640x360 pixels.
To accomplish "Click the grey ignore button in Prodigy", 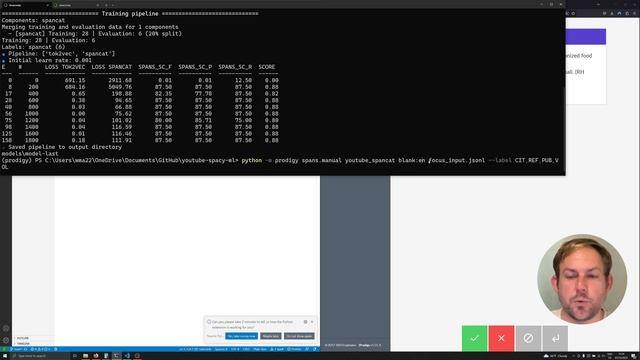I will [528, 338].
